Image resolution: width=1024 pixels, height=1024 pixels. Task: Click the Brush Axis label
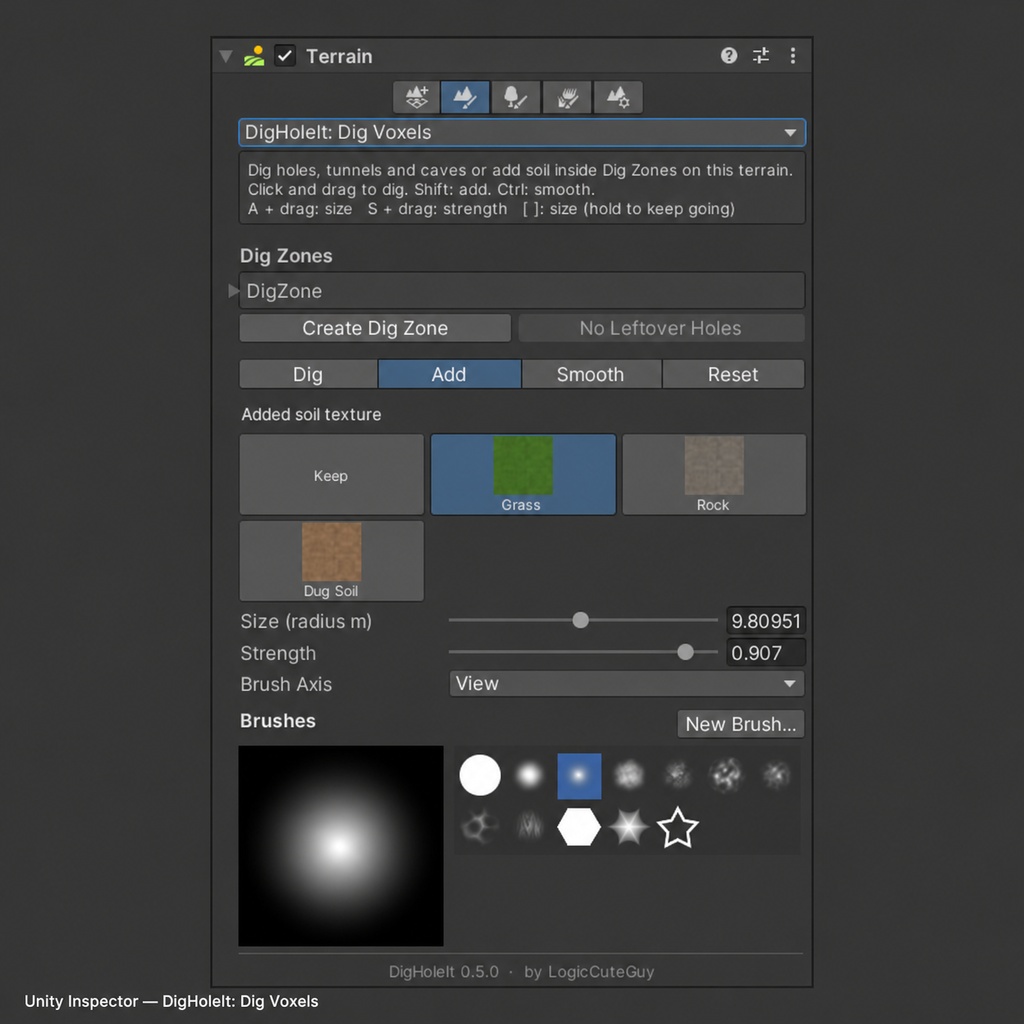(x=286, y=684)
